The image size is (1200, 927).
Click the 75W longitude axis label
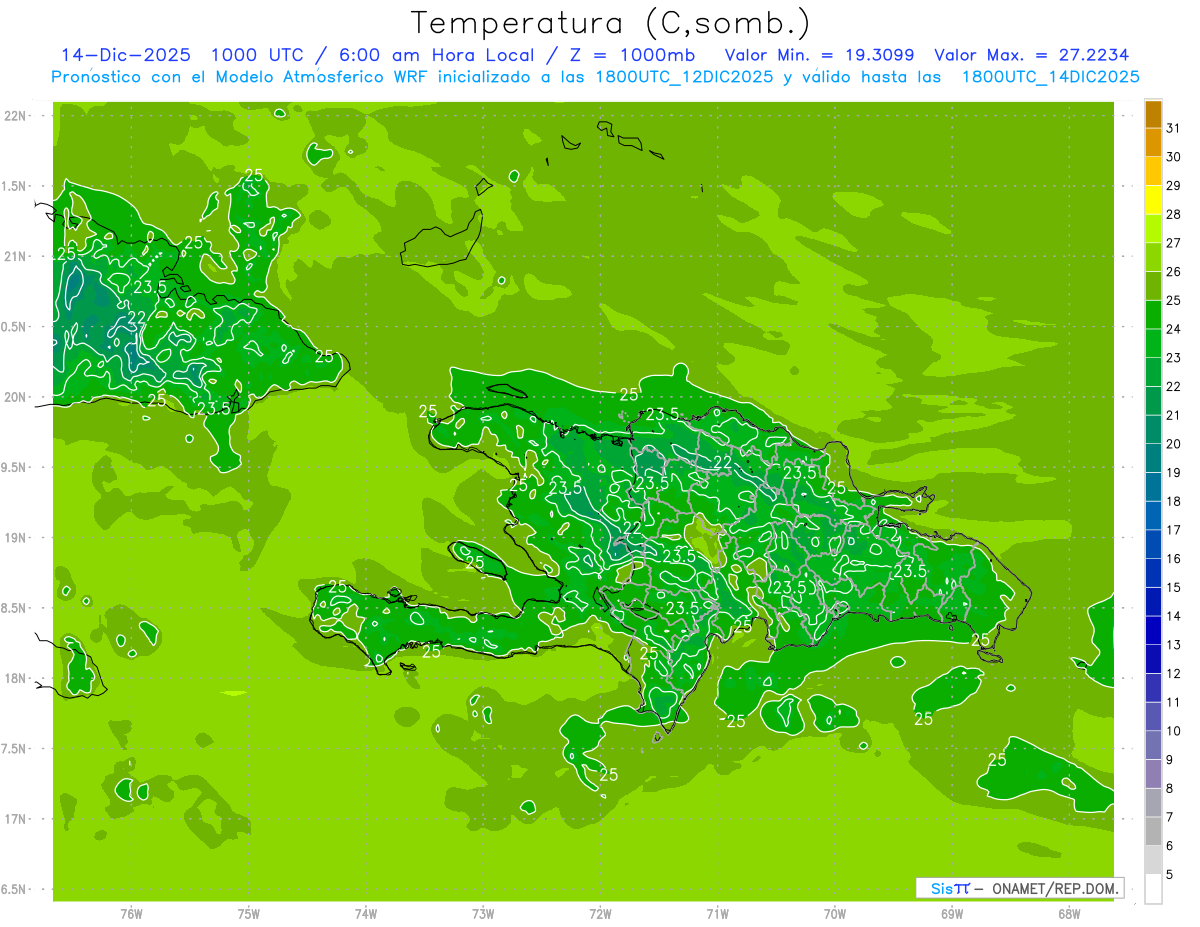(x=249, y=914)
